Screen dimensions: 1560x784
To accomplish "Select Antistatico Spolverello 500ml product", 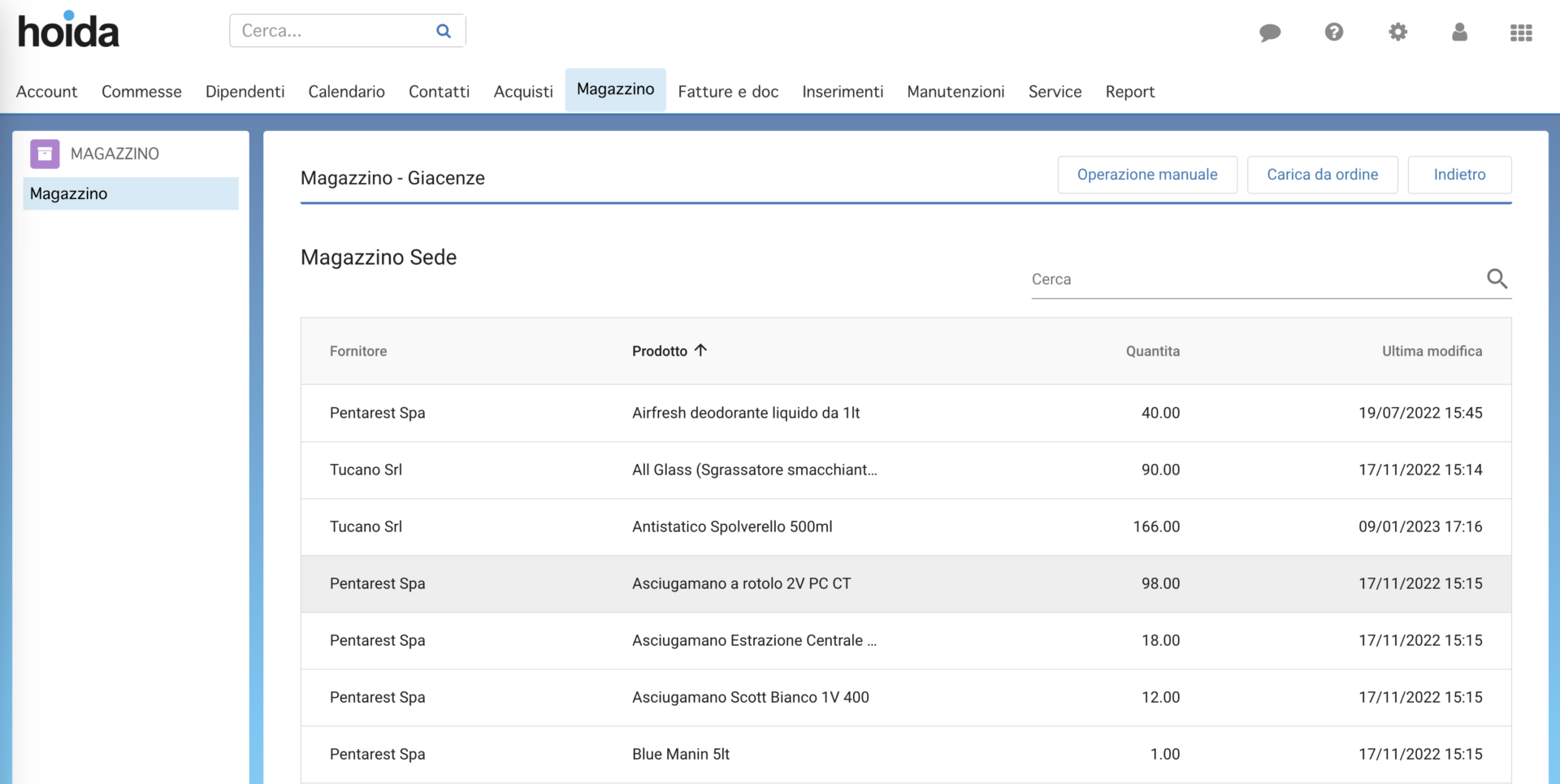I will click(732, 526).
